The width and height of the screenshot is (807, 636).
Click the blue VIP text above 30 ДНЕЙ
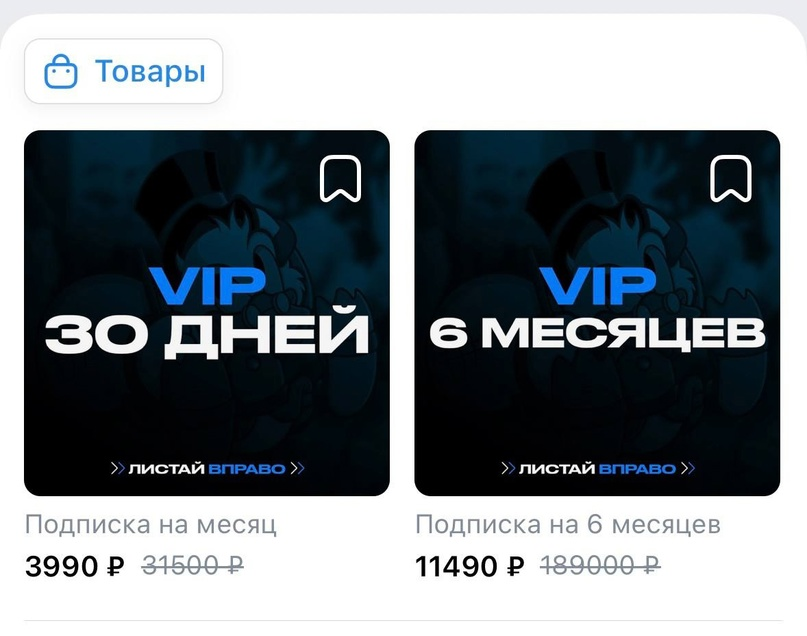click(207, 285)
